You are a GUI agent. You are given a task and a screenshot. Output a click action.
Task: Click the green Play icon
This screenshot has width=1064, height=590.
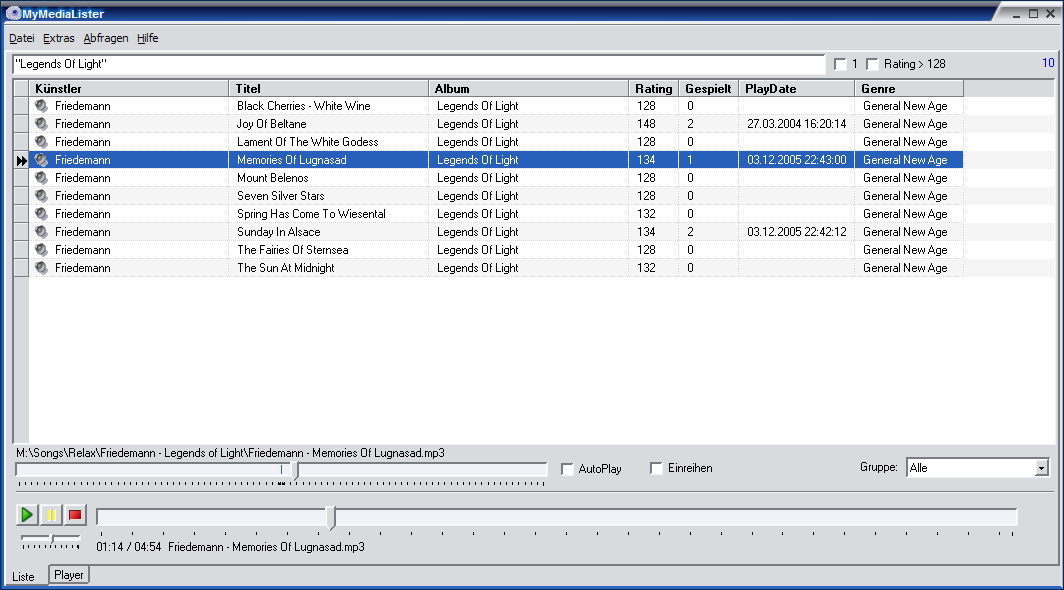click(x=26, y=514)
